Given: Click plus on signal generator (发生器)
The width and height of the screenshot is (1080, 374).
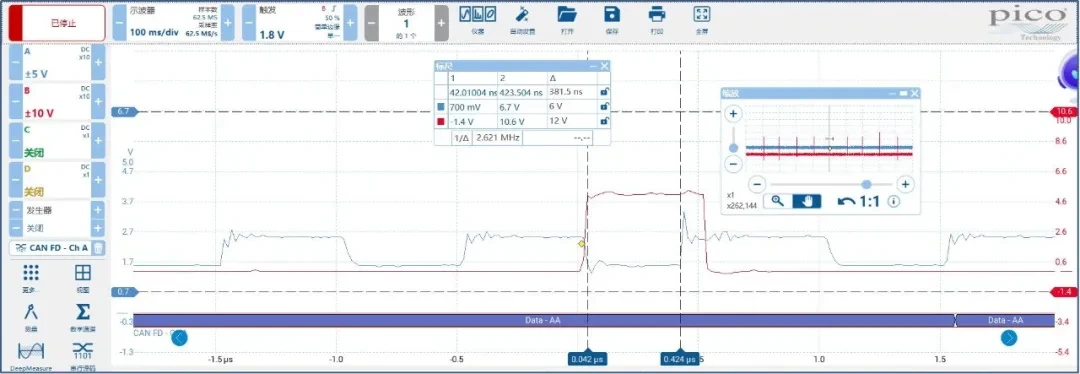Looking at the screenshot, I should pos(98,210).
